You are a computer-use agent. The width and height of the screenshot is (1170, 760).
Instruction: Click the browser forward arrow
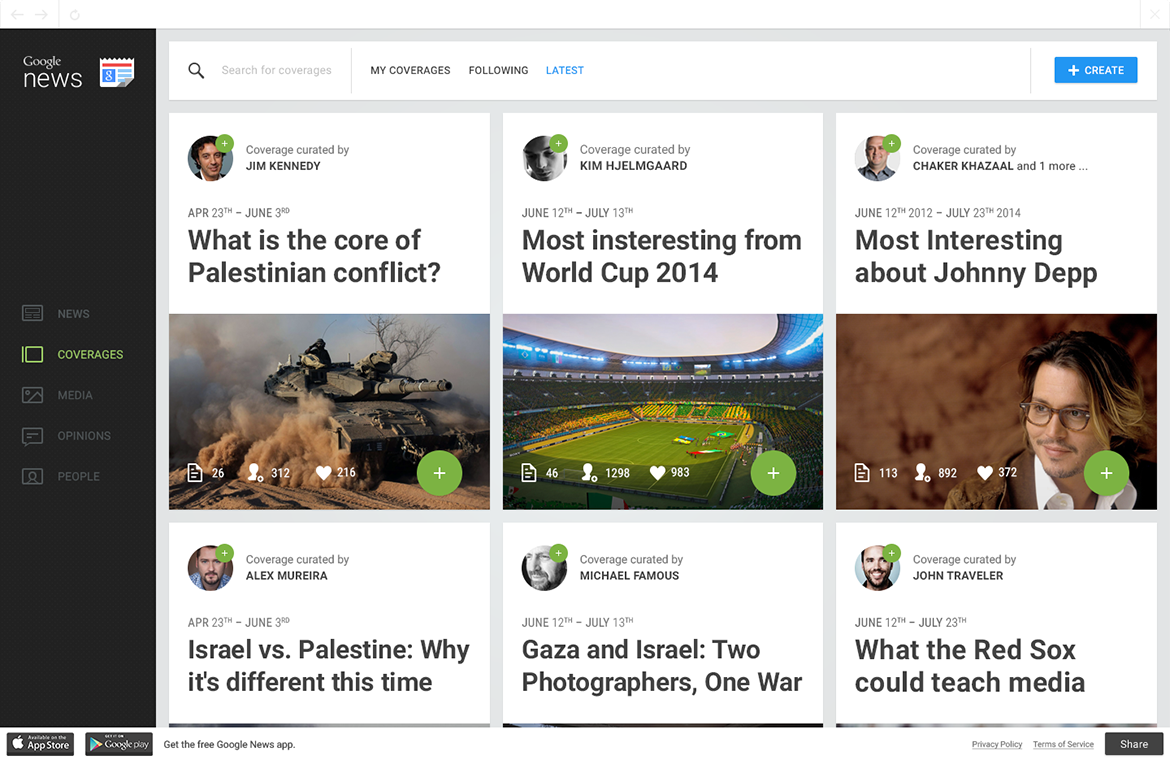click(42, 14)
